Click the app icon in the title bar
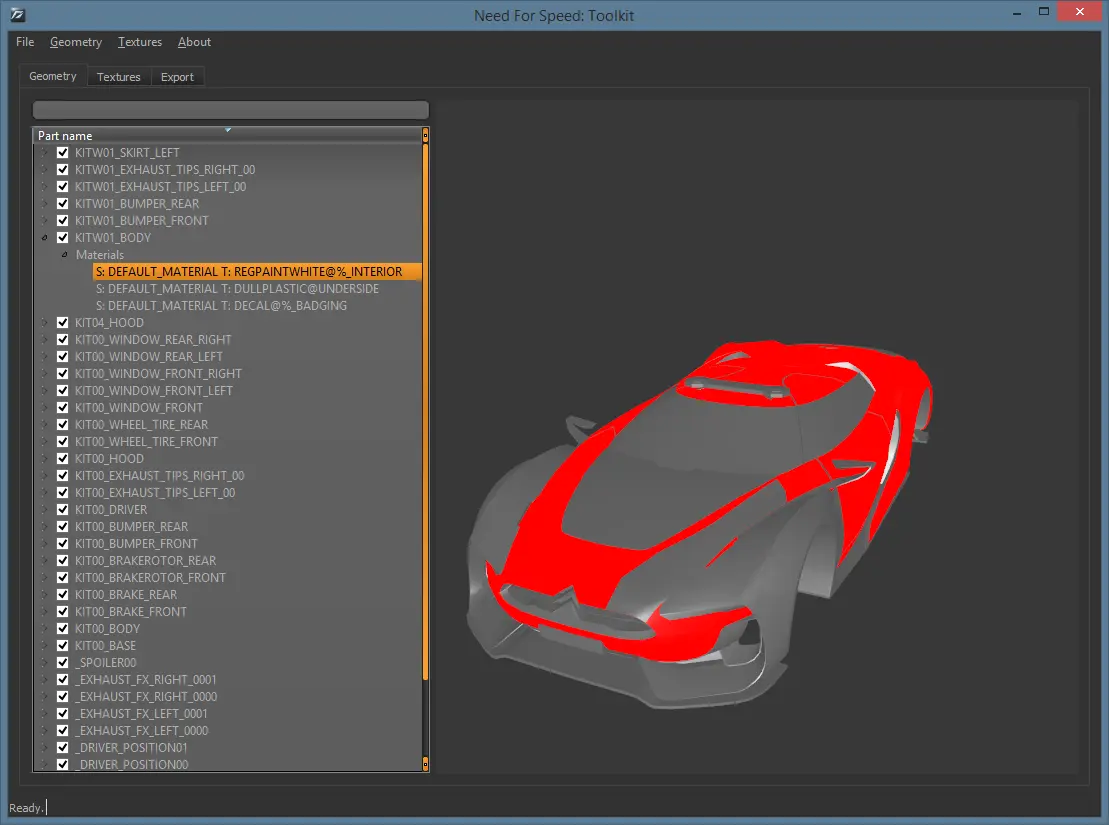Image resolution: width=1109 pixels, height=825 pixels. (17, 14)
